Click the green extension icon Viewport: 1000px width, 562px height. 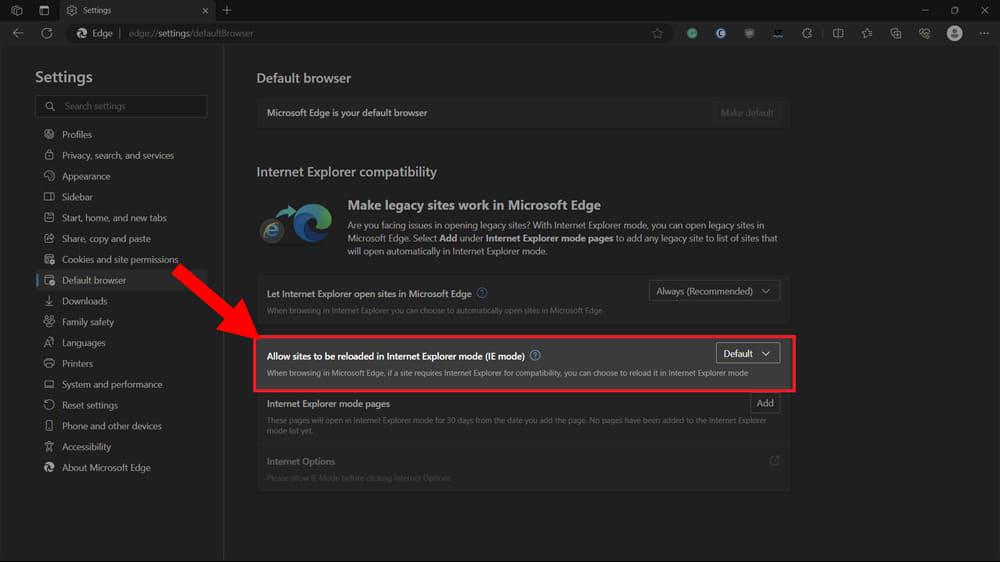click(x=692, y=33)
